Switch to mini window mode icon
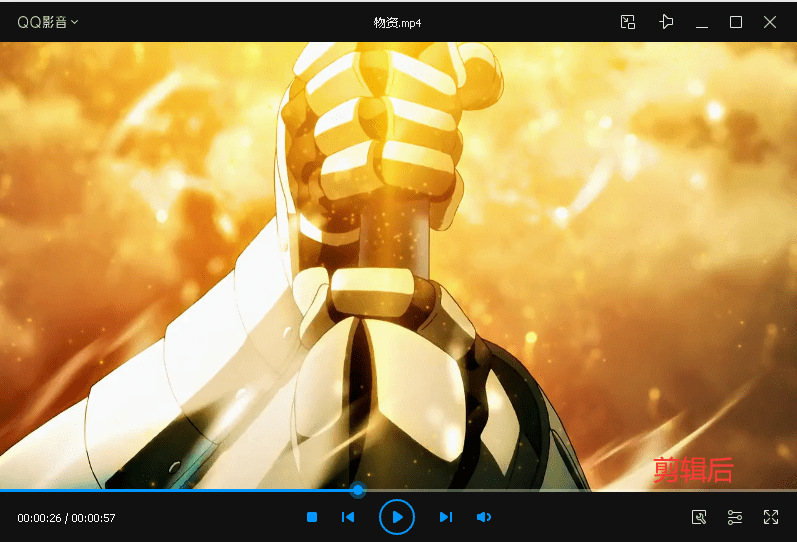This screenshot has height=542, width=797. click(628, 22)
